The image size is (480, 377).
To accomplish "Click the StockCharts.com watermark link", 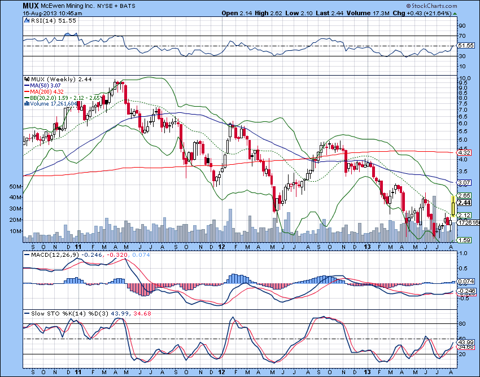I will click(431, 6).
